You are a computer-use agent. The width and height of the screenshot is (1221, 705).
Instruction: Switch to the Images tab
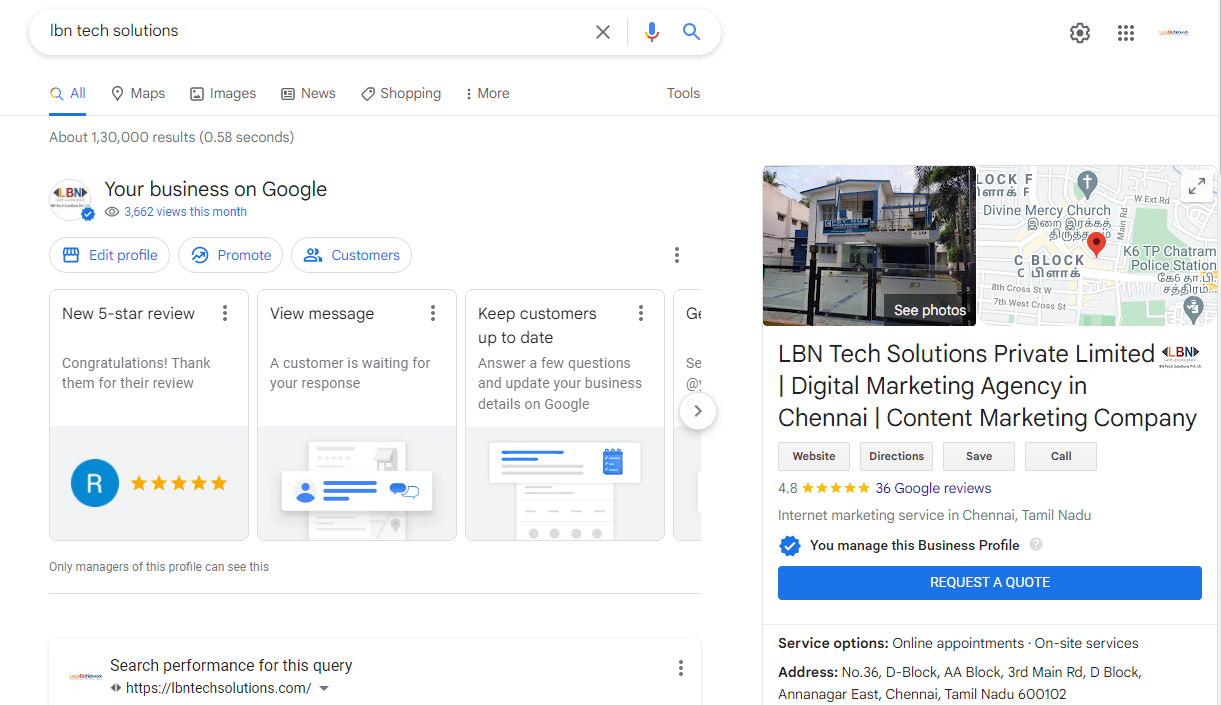[223, 93]
